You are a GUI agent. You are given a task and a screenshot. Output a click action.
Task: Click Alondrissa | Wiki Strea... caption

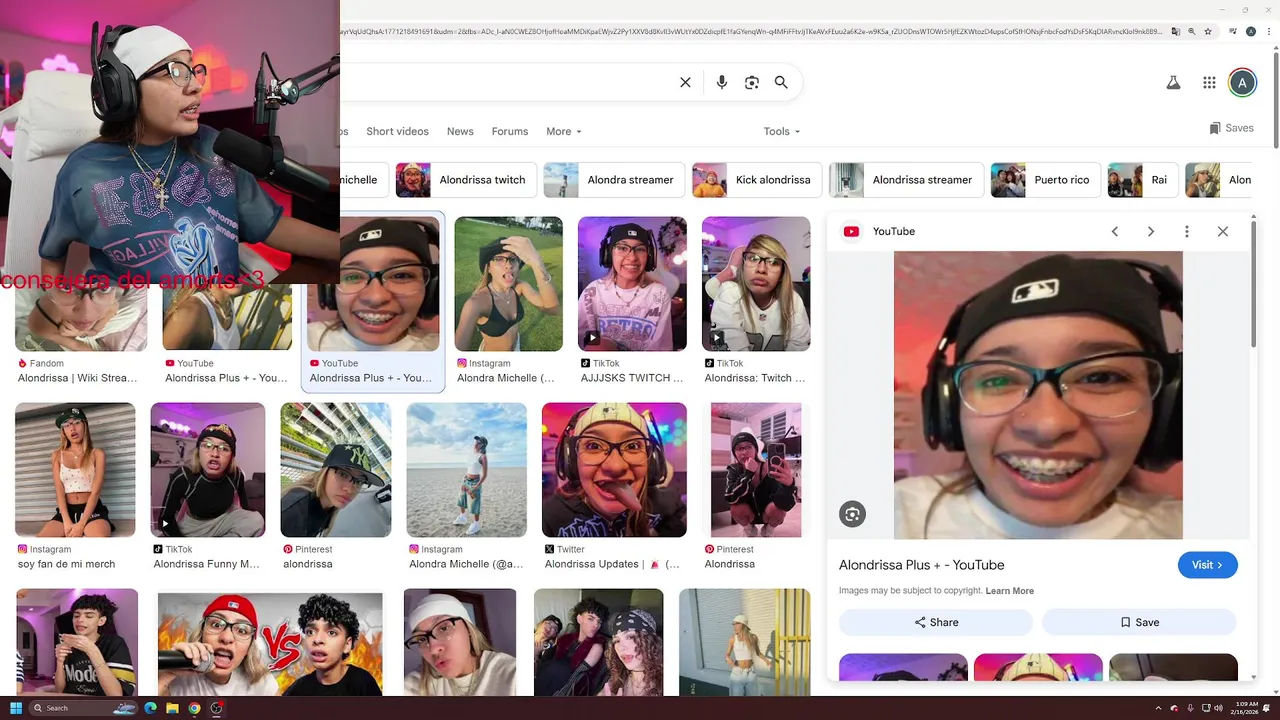click(77, 378)
